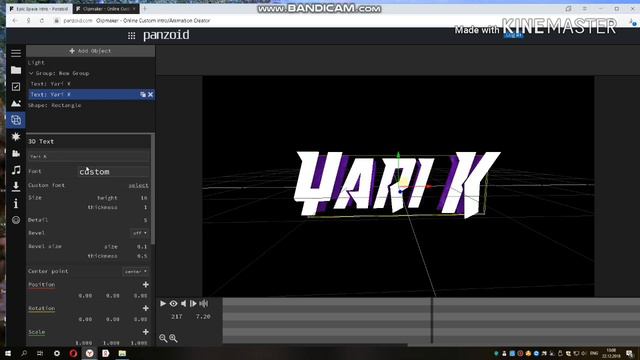The width and height of the screenshot is (640, 360).
Task: Go back in the browser
Action: coord(15,20)
